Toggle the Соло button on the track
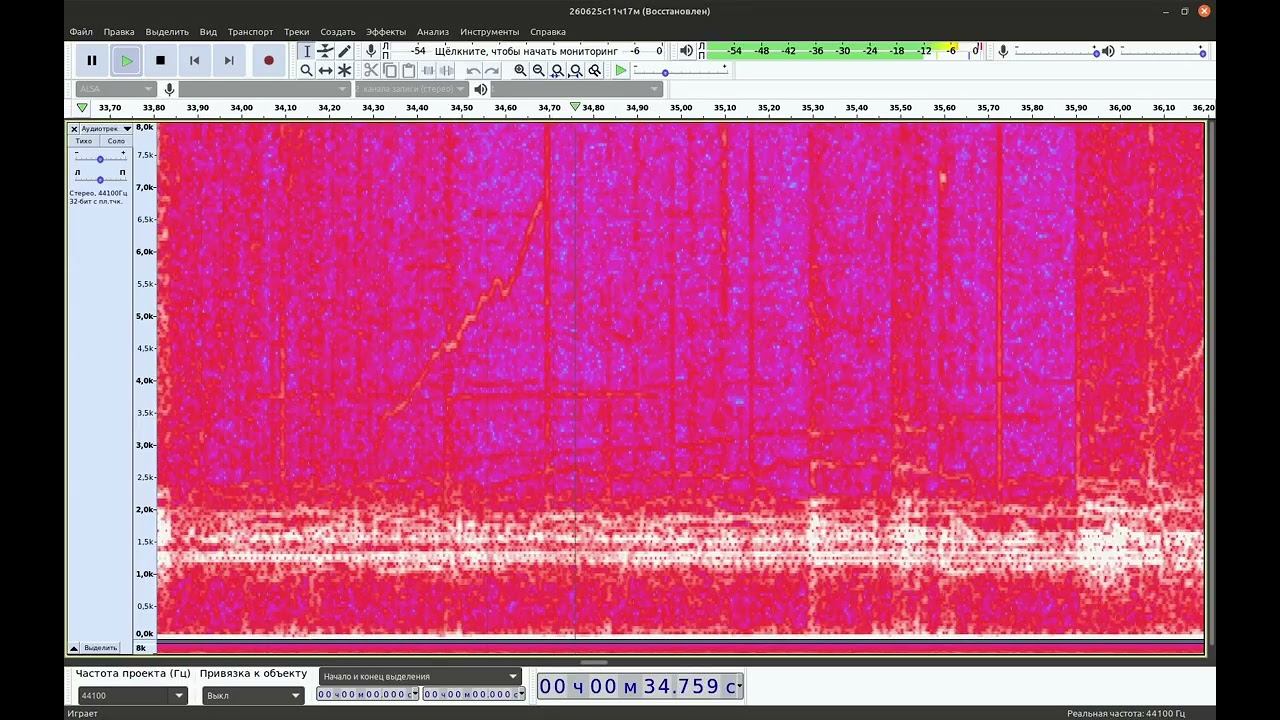 pyautogui.click(x=116, y=141)
